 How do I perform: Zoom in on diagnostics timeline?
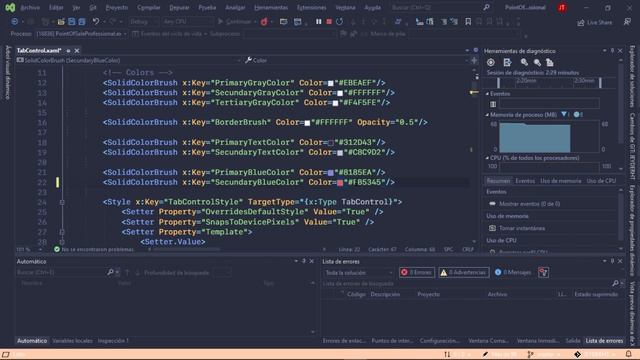[524, 62]
